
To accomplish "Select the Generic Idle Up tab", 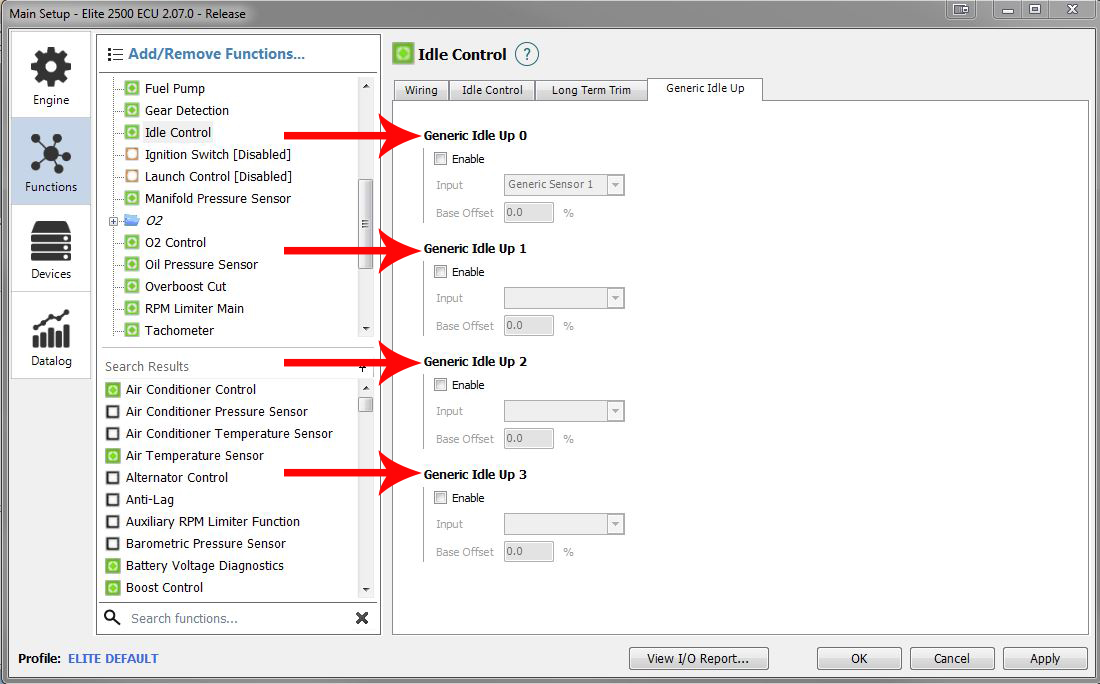I will [x=705, y=89].
